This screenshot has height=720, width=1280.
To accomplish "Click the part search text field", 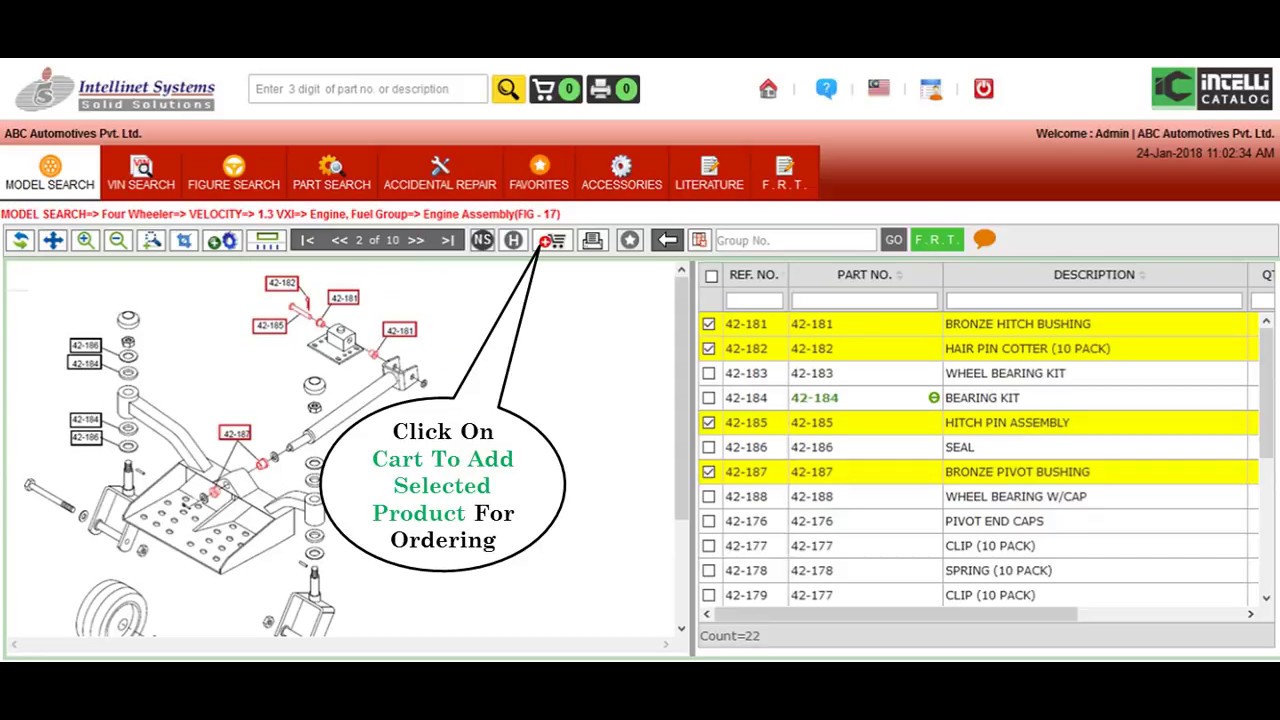I will tap(368, 89).
